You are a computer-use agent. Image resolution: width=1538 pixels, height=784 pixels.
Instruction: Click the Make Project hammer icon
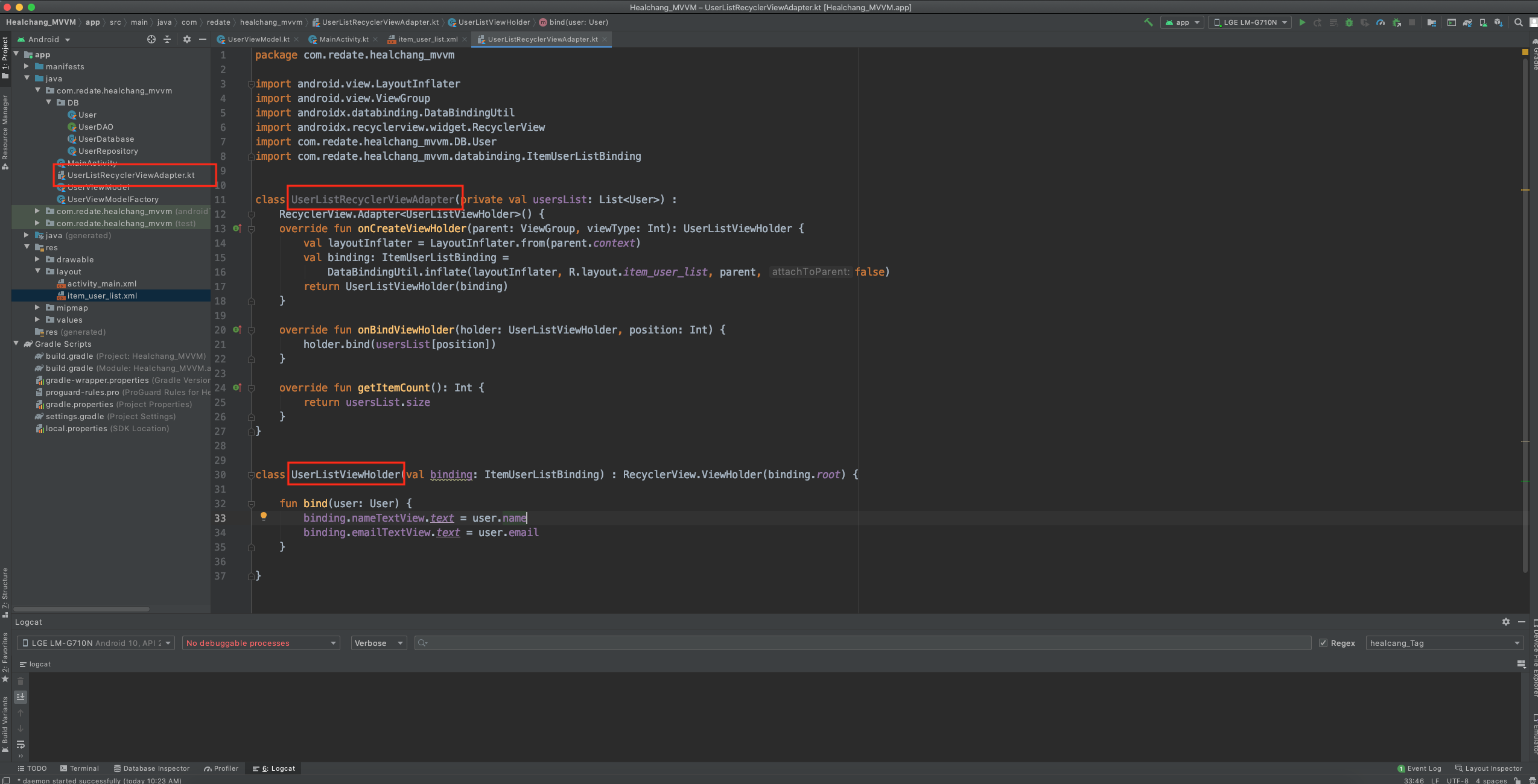tap(1148, 22)
